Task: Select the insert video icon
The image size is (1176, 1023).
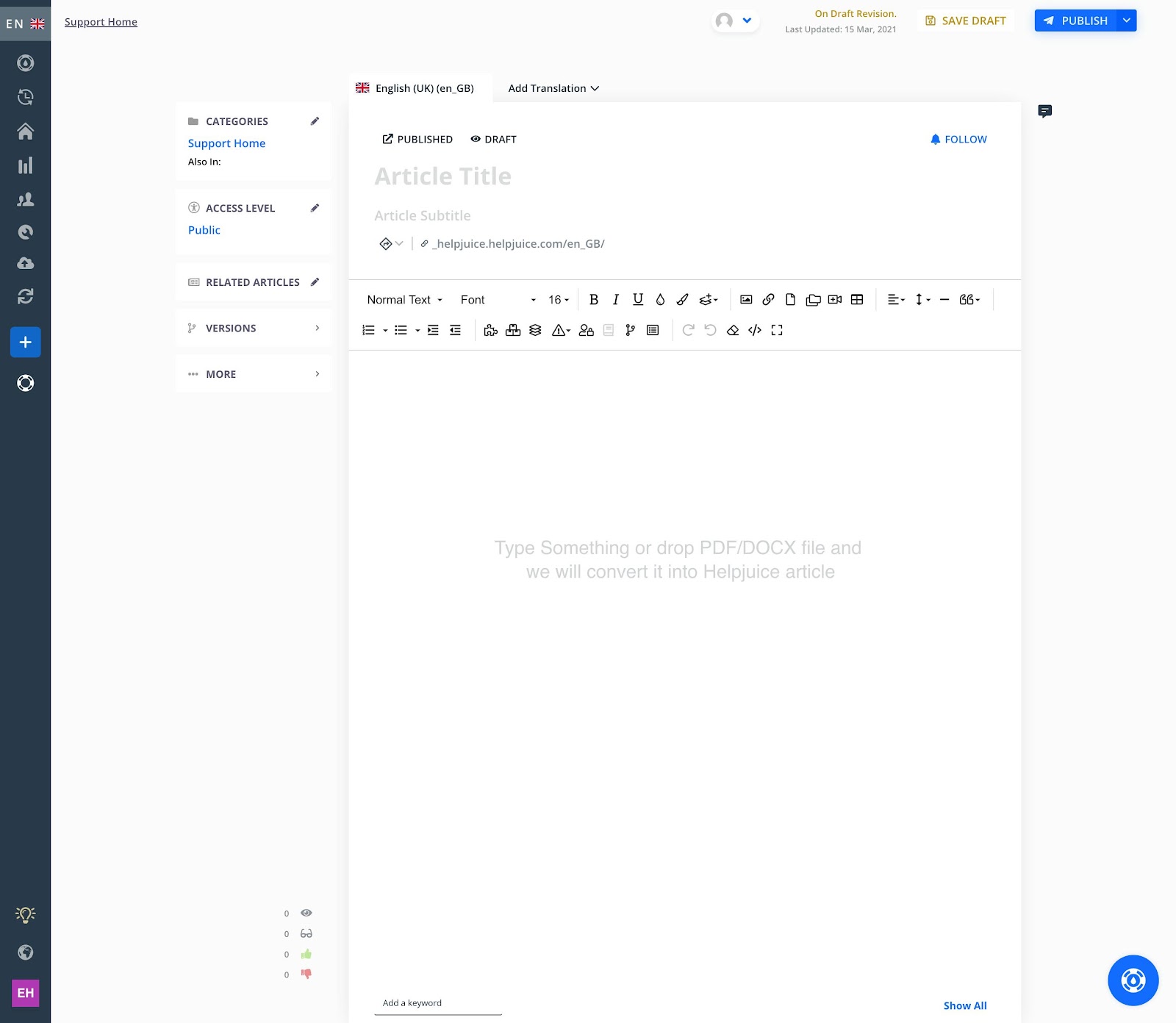Action: pyautogui.click(x=835, y=299)
